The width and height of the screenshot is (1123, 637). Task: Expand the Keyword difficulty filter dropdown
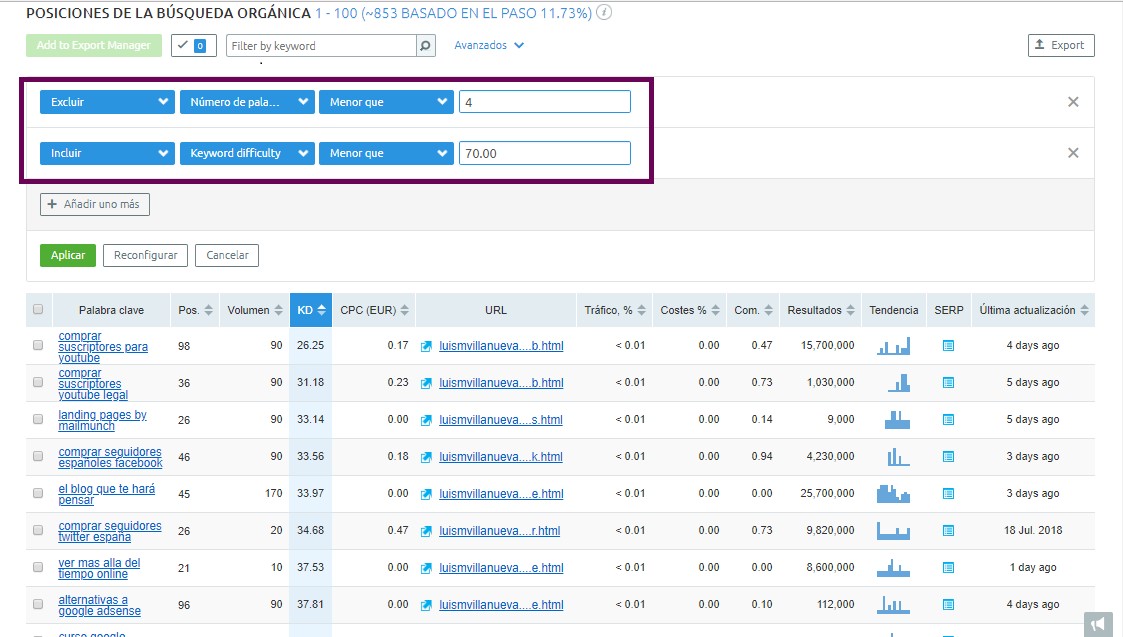coord(246,153)
